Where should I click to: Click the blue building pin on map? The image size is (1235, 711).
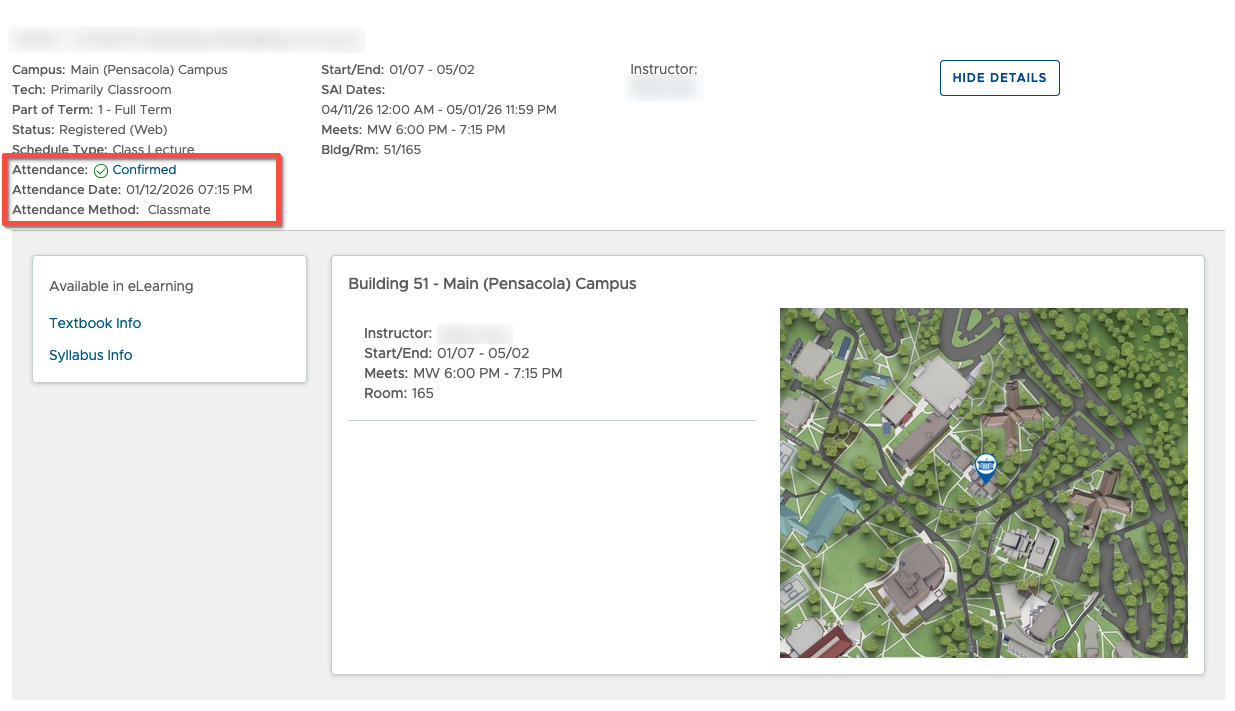tap(985, 466)
